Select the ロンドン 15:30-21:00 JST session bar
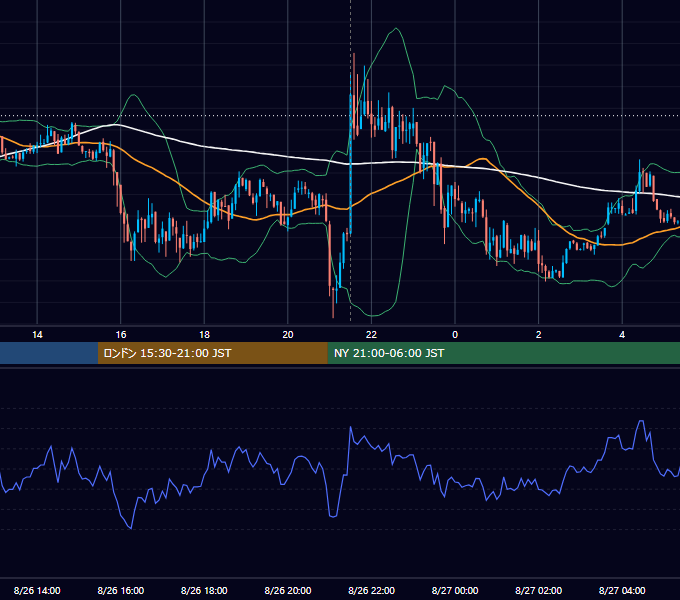Image resolution: width=680 pixels, height=600 pixels. click(212, 353)
